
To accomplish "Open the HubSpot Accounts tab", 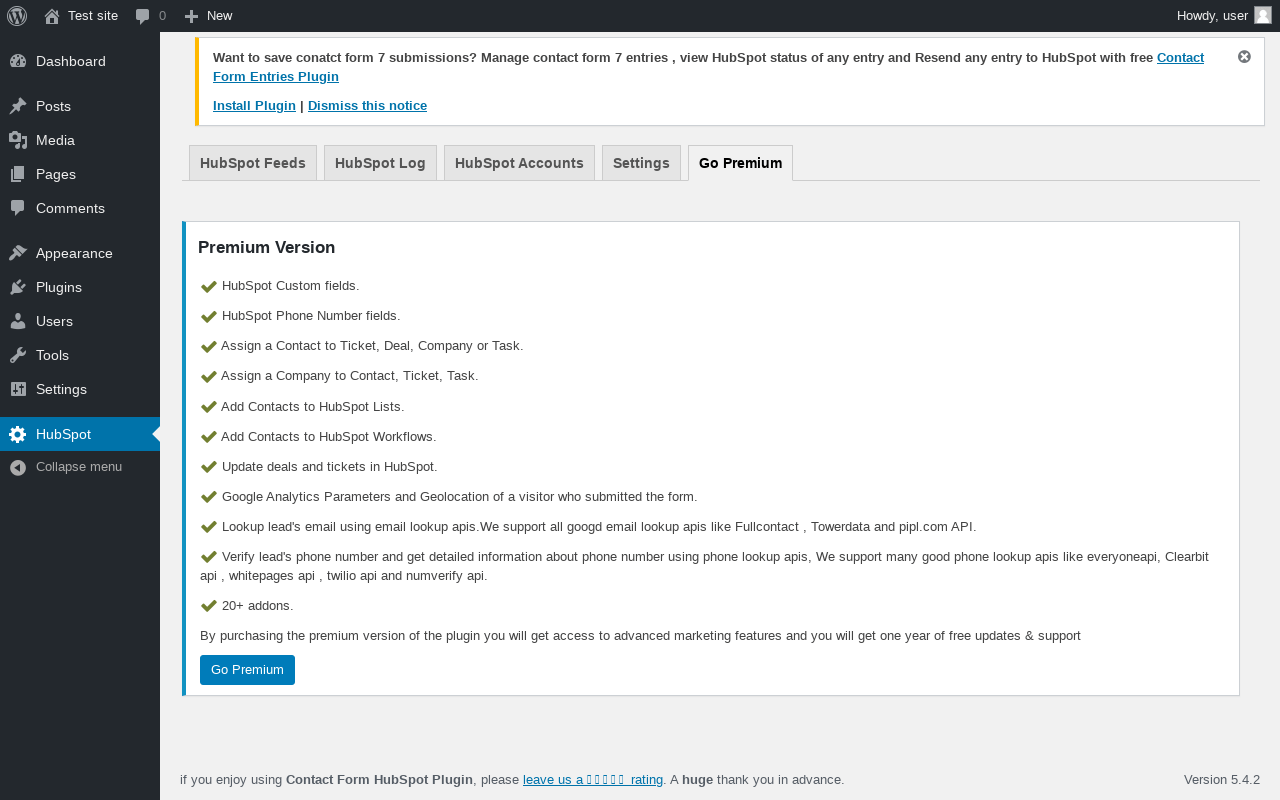I will tap(519, 163).
